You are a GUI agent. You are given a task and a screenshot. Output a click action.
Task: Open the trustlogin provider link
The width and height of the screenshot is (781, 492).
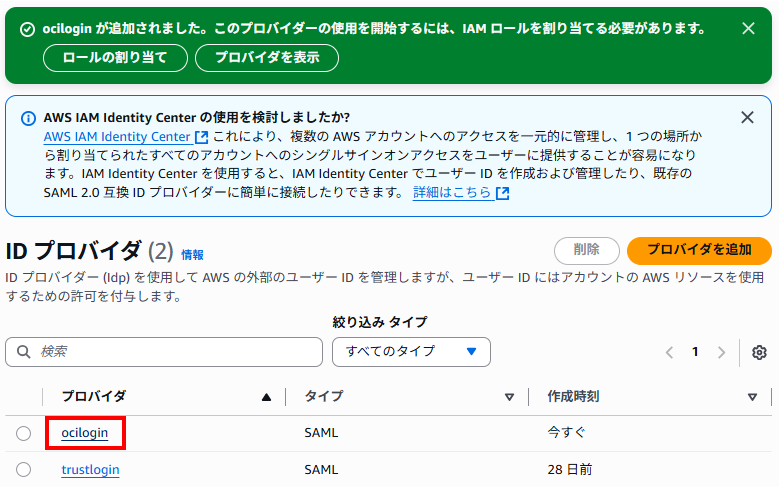tap(90, 469)
